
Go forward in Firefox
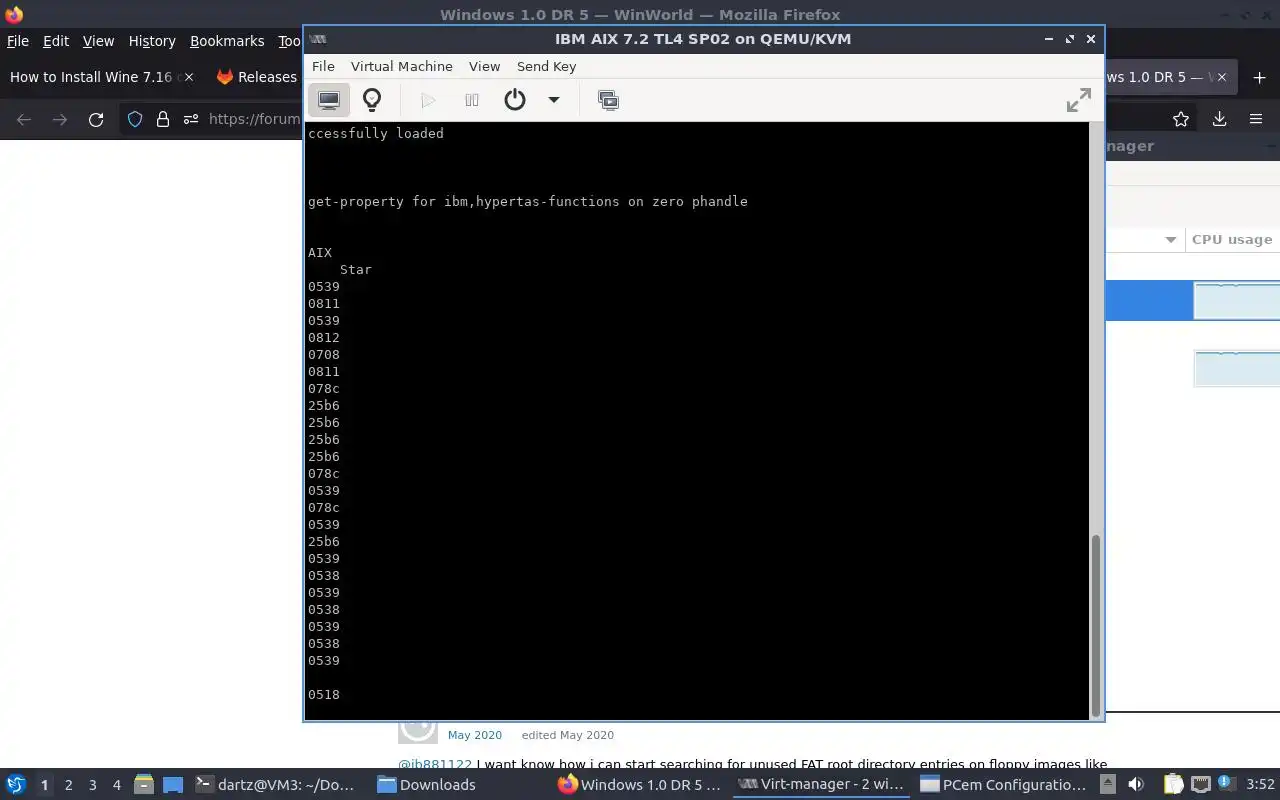coord(60,119)
